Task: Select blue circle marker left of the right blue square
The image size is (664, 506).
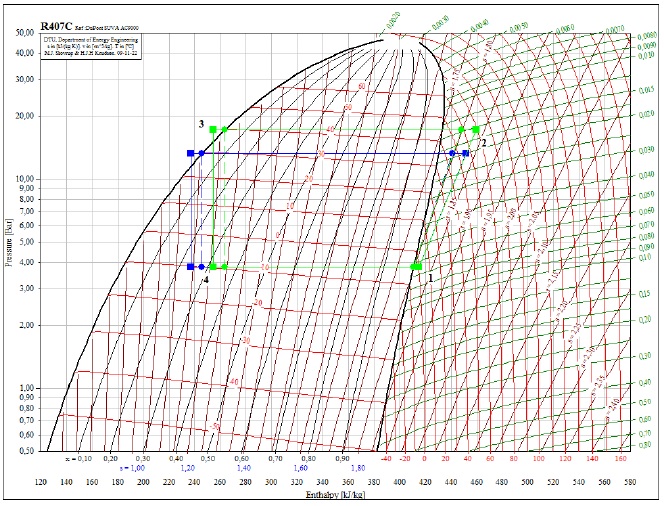Action: (x=452, y=153)
